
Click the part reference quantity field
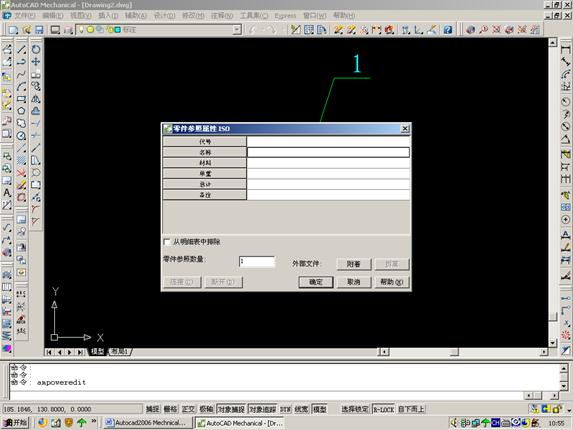[257, 262]
